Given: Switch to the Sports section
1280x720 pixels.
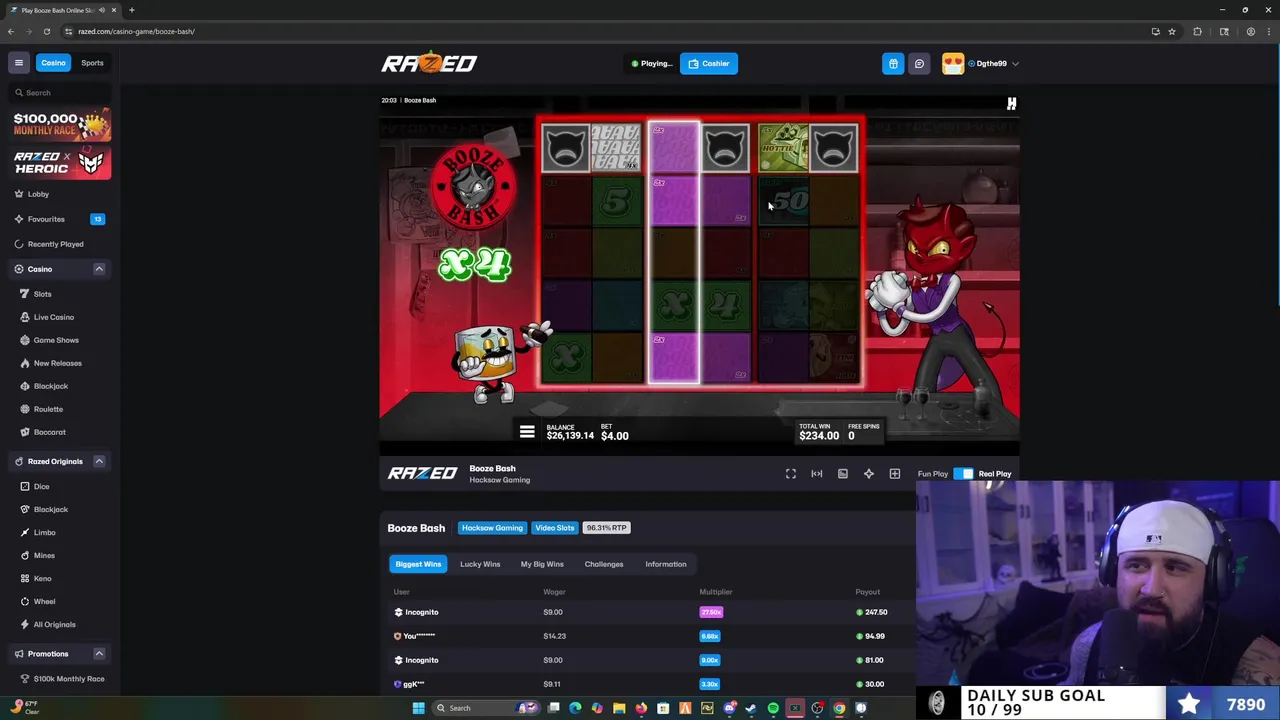Looking at the screenshot, I should pos(92,63).
